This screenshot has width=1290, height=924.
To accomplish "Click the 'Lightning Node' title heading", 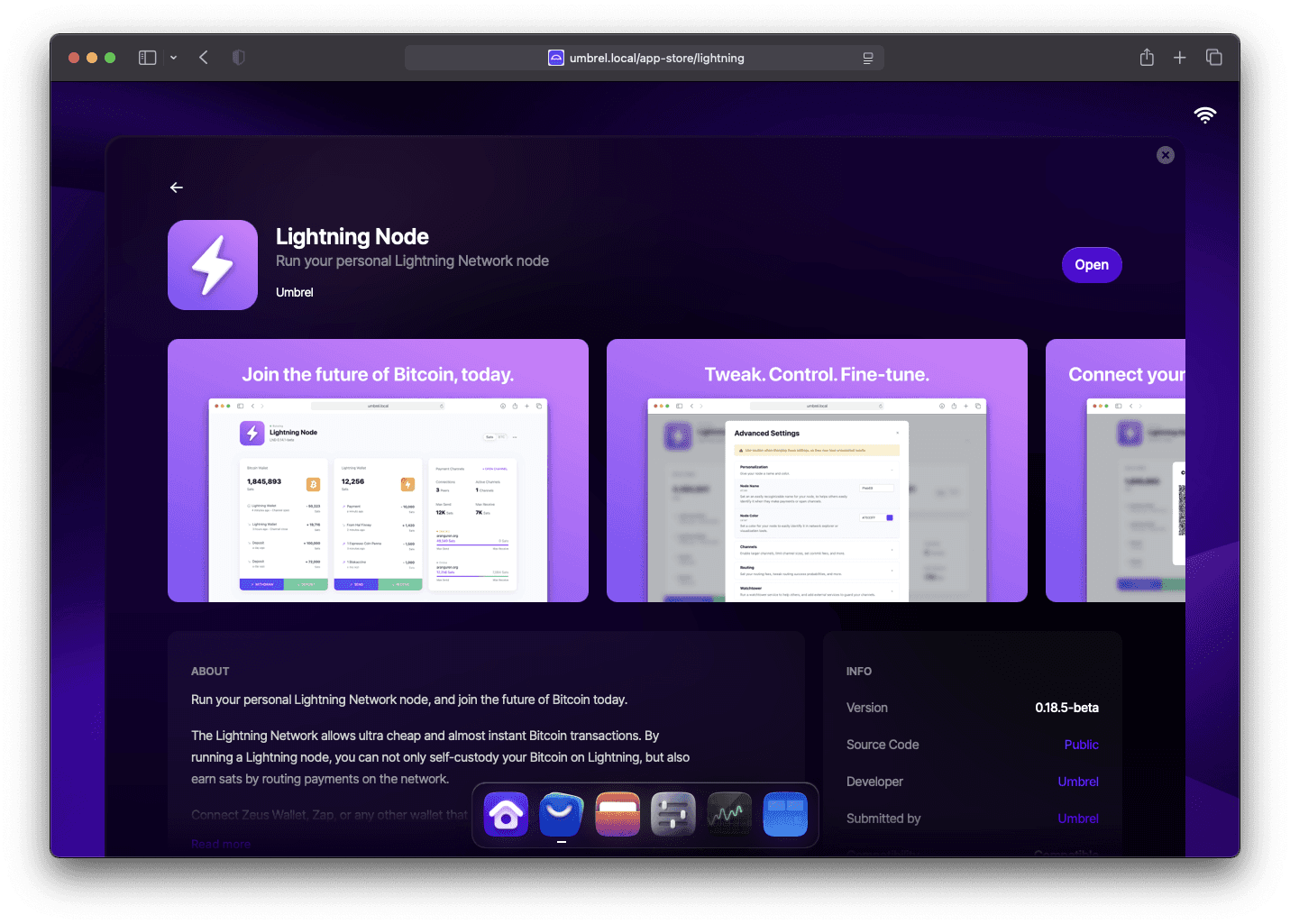I will pos(352,236).
